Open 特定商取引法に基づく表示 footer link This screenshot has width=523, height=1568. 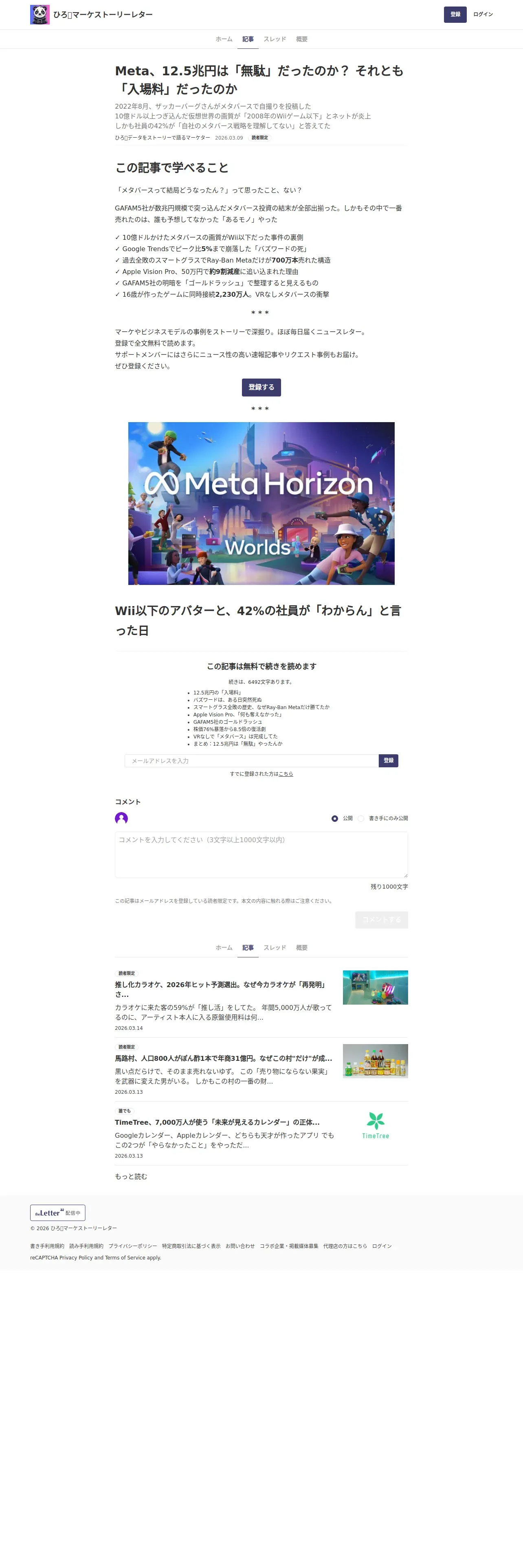pos(191,1246)
